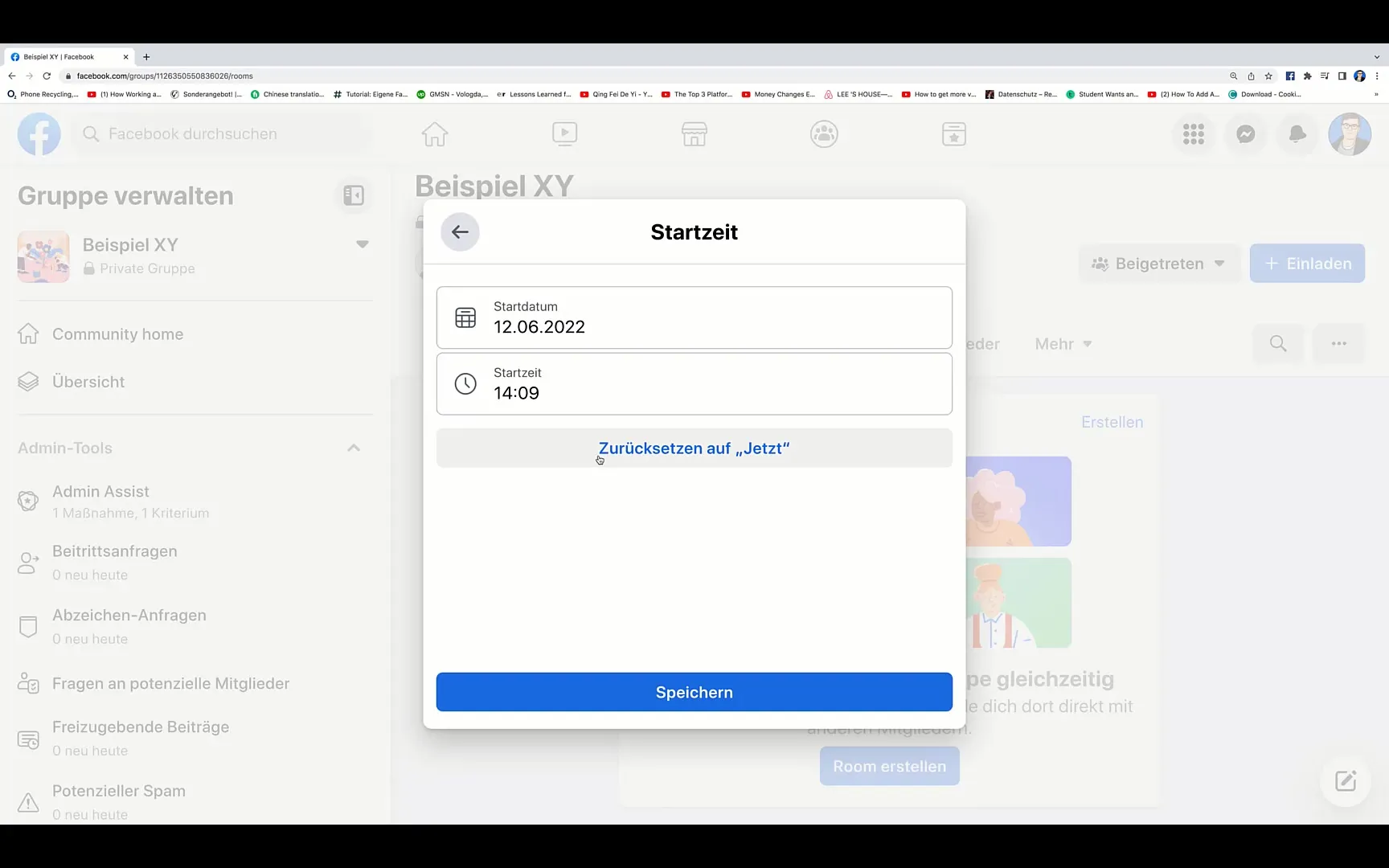
Task: Open the tab search dropdown arrow
Action: click(1376, 57)
